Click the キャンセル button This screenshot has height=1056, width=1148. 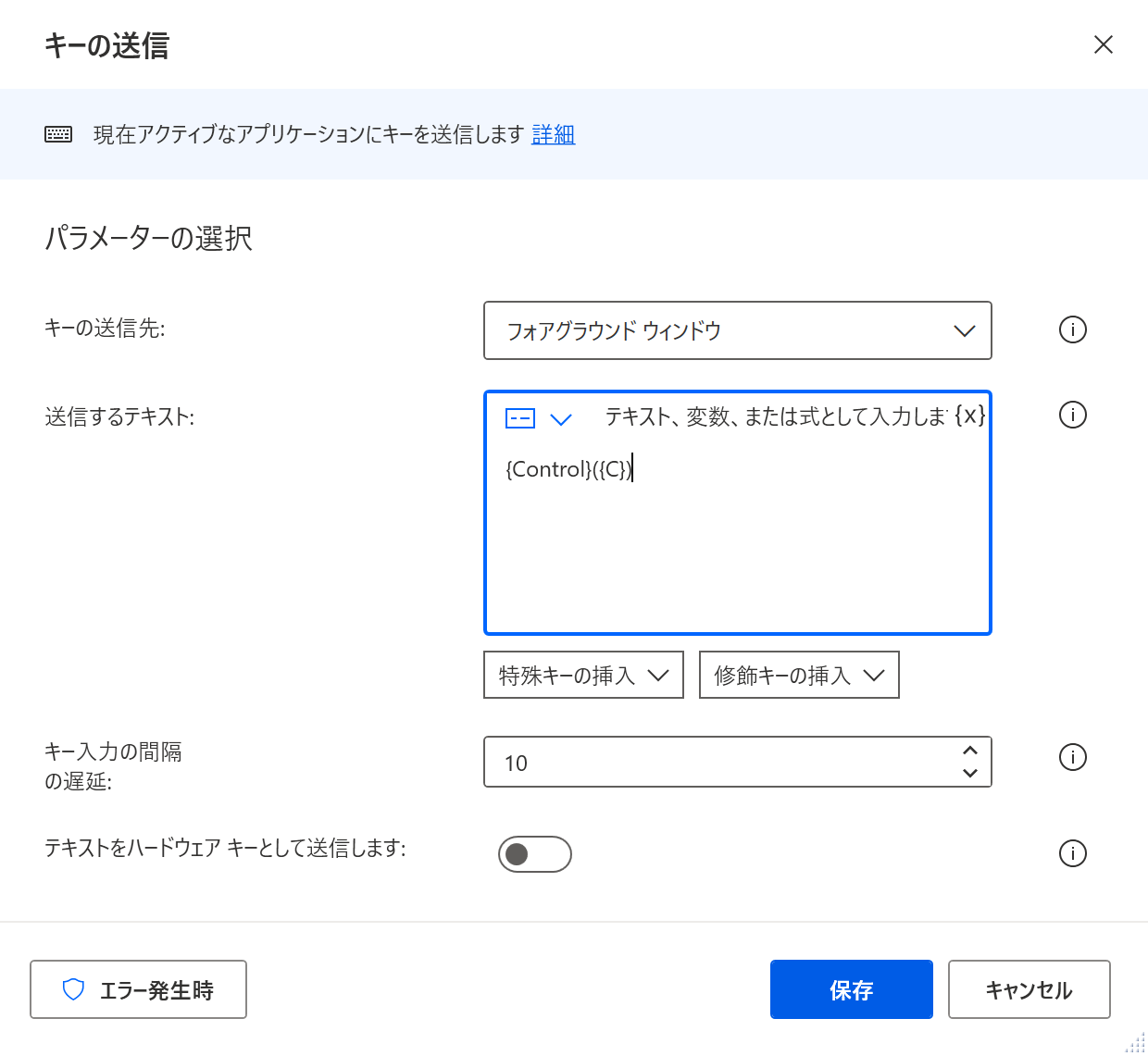pyautogui.click(x=1029, y=989)
